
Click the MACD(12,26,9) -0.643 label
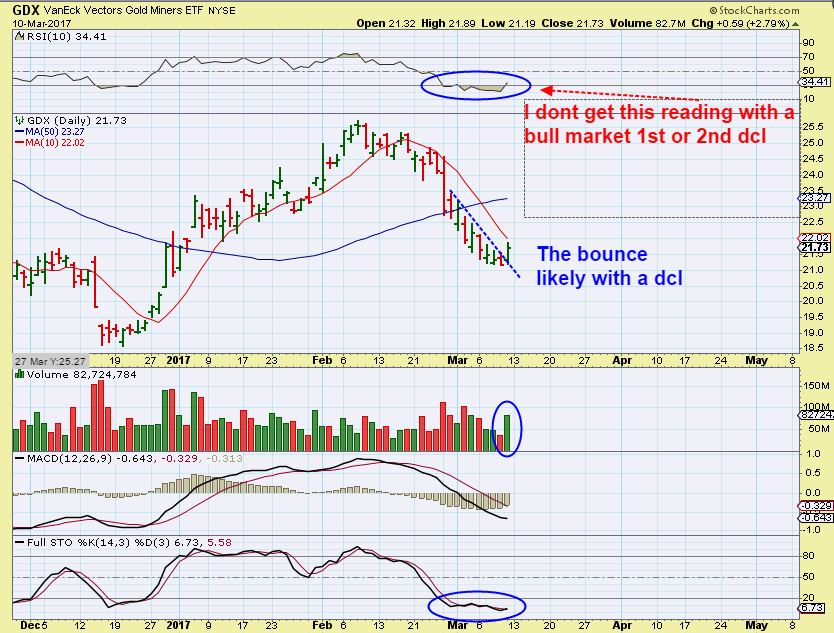[90, 459]
